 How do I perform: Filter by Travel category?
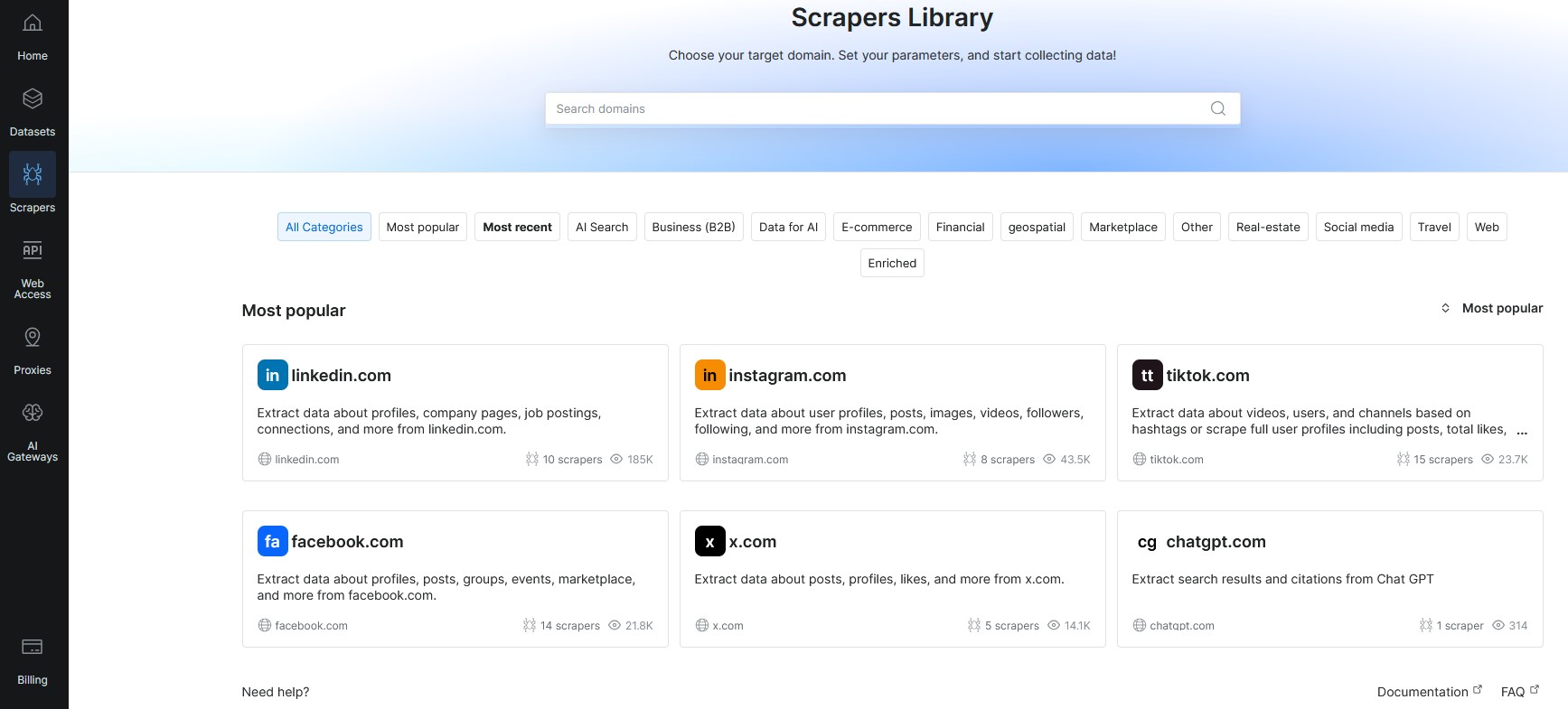[x=1434, y=227]
